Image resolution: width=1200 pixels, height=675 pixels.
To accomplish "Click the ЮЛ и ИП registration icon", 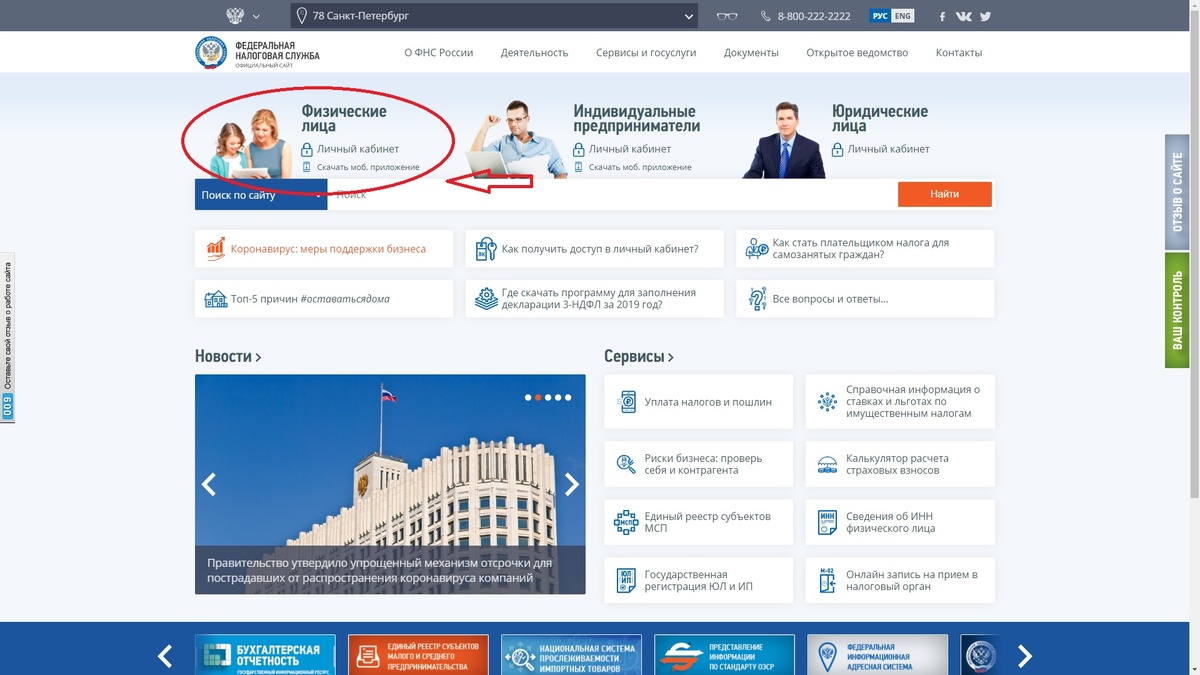I will pyautogui.click(x=627, y=580).
